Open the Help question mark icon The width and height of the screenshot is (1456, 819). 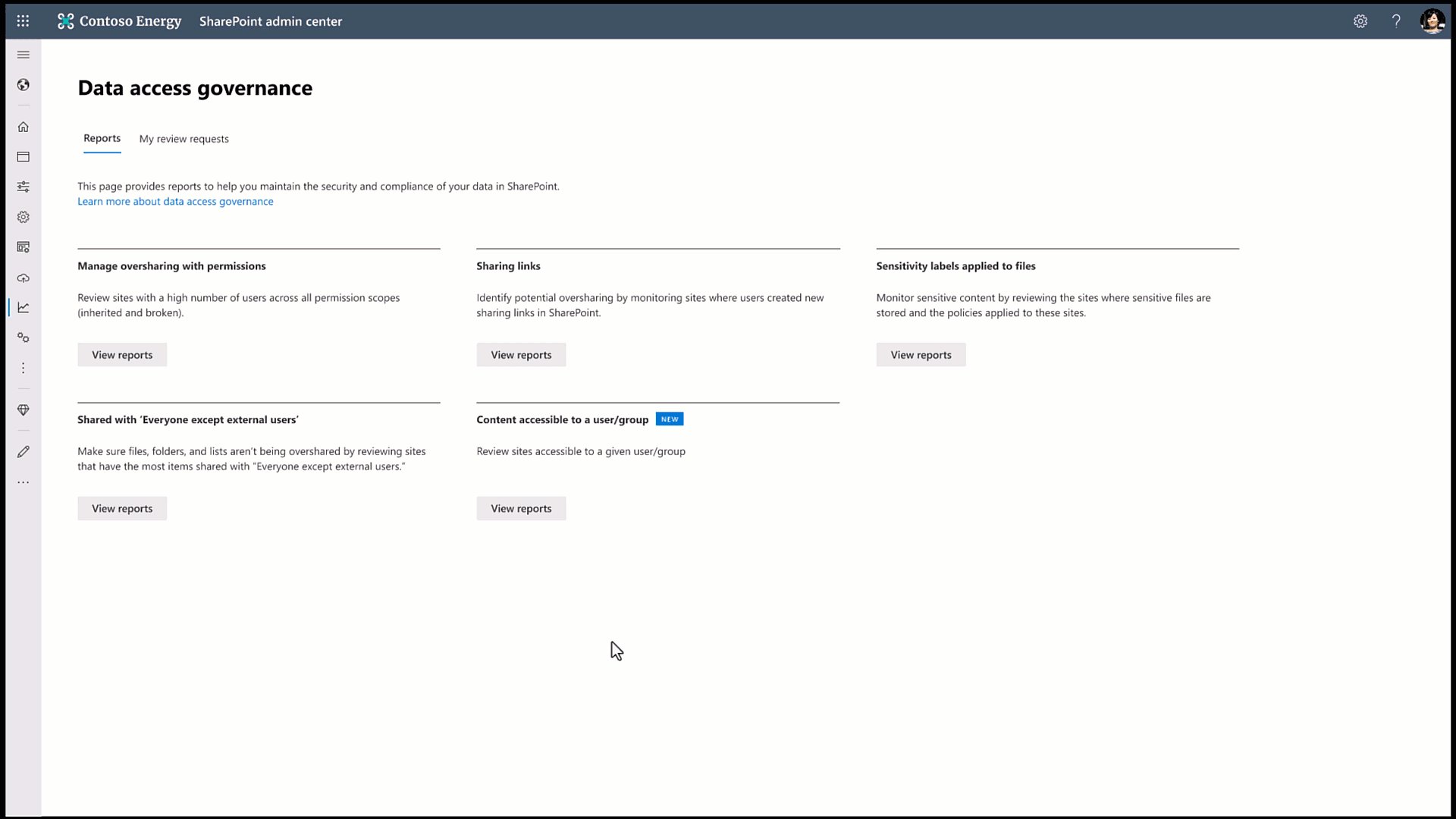pyautogui.click(x=1396, y=20)
